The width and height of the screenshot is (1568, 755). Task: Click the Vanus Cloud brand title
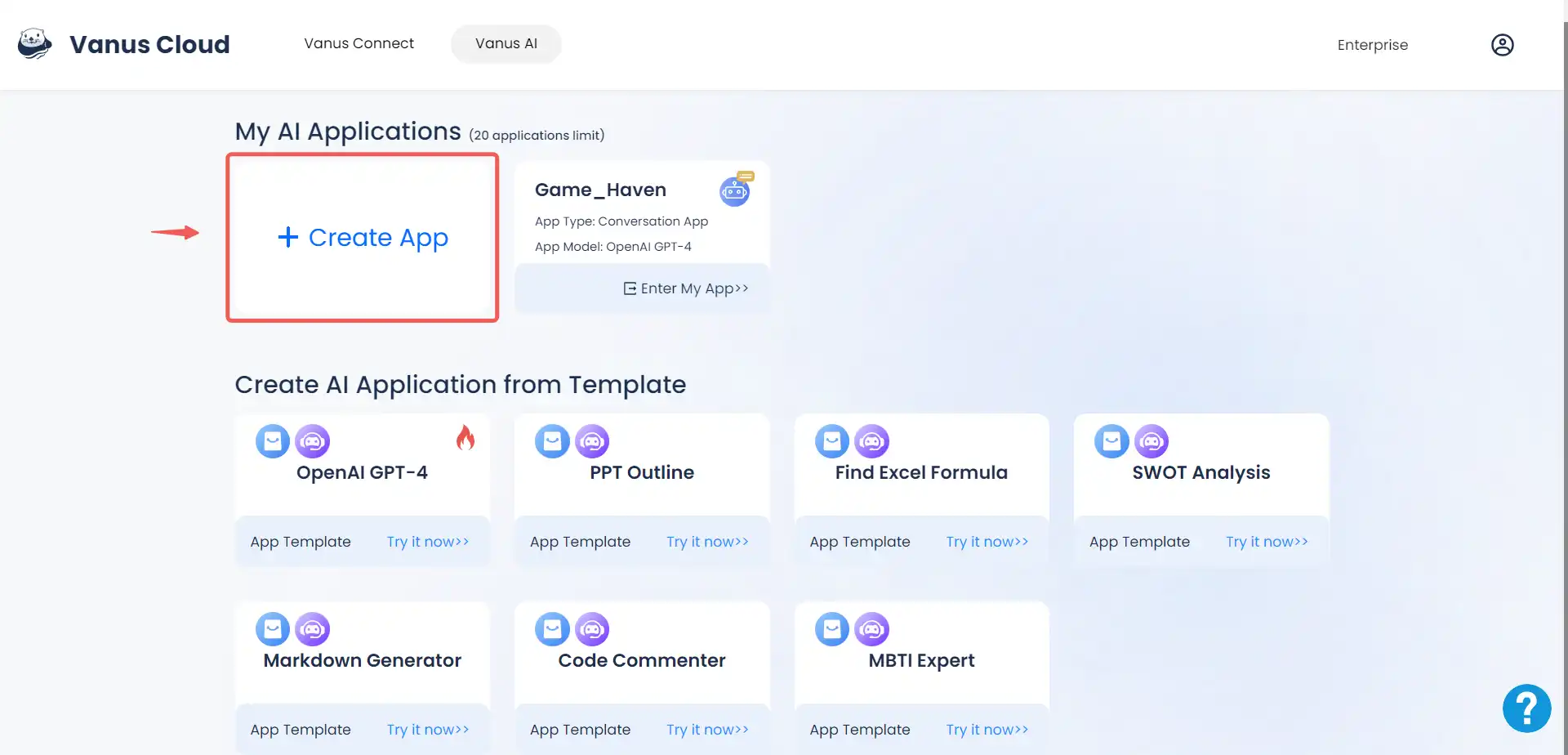tap(149, 44)
